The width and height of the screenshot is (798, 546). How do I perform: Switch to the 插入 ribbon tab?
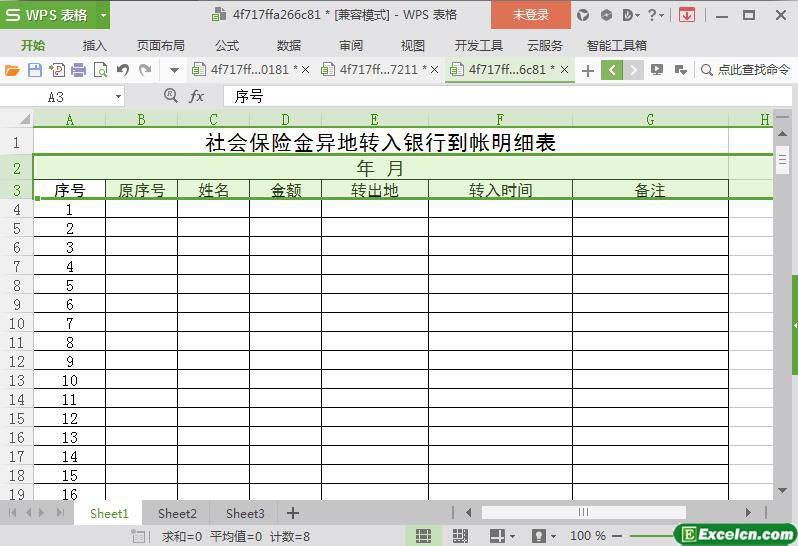click(x=95, y=46)
